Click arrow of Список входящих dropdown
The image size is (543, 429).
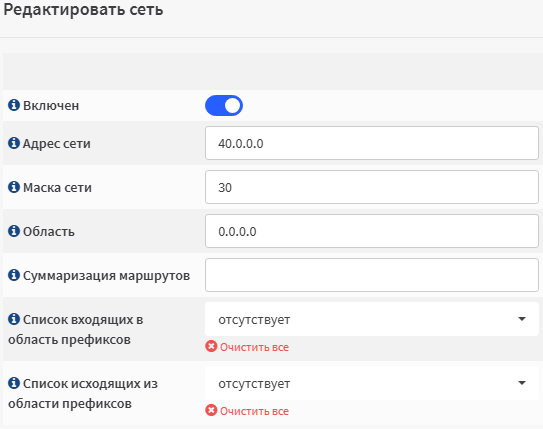(x=522, y=319)
